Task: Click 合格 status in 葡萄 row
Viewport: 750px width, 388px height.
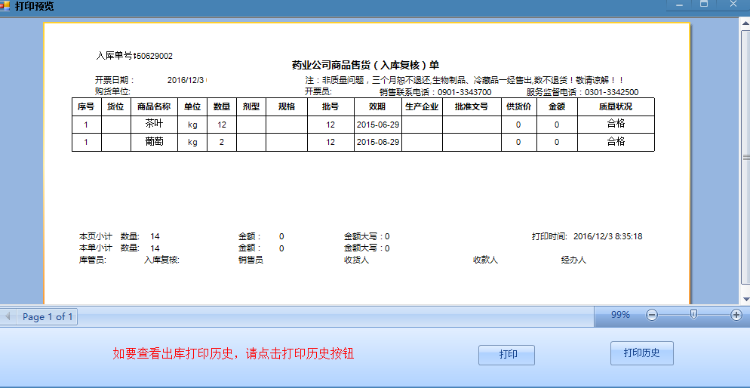Action: coord(616,142)
